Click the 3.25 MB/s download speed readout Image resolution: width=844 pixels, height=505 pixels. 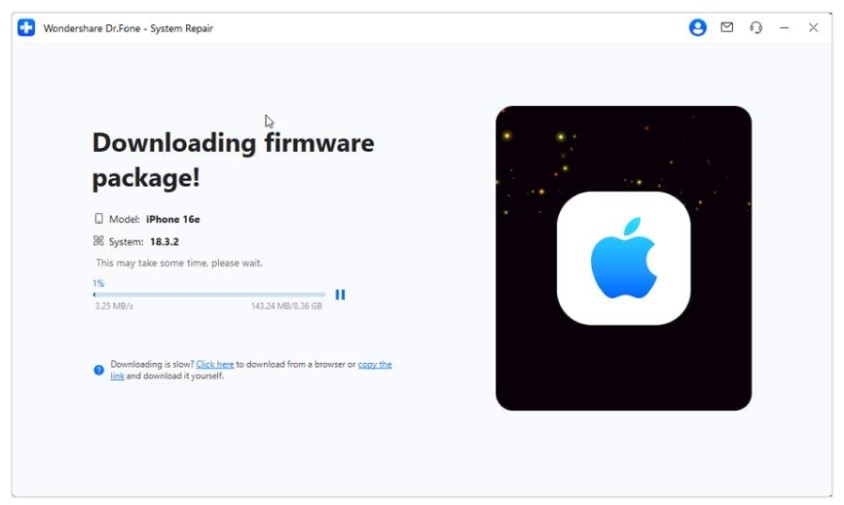coord(114,306)
